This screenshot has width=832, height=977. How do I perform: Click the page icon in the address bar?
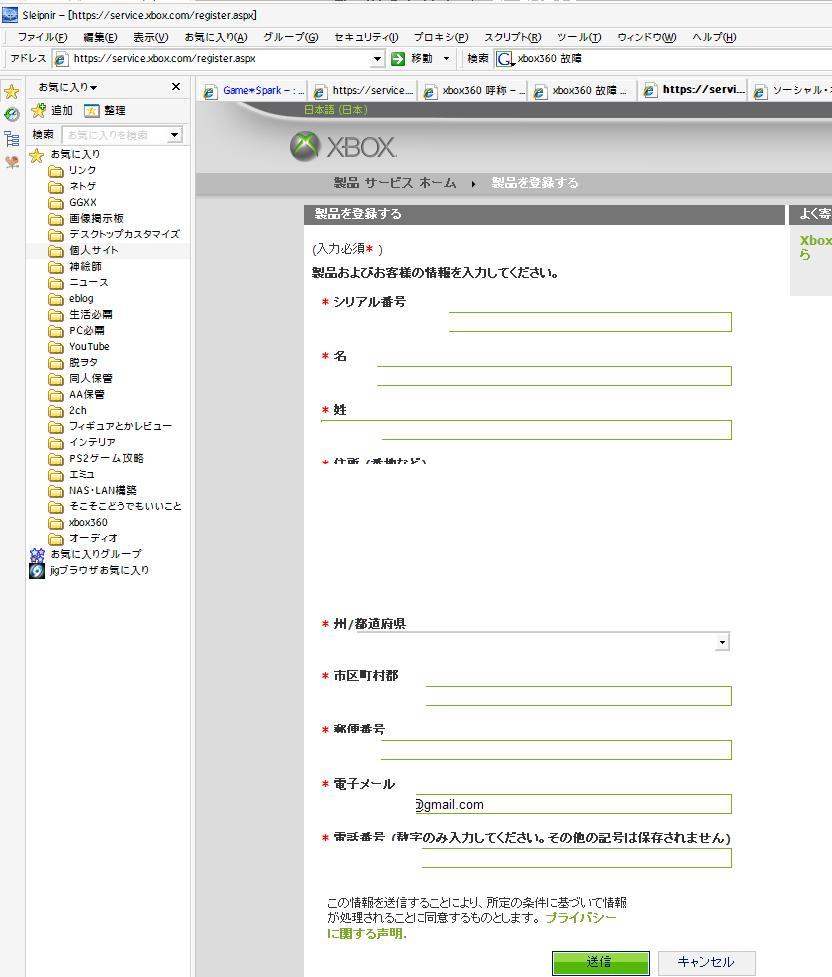(61, 59)
